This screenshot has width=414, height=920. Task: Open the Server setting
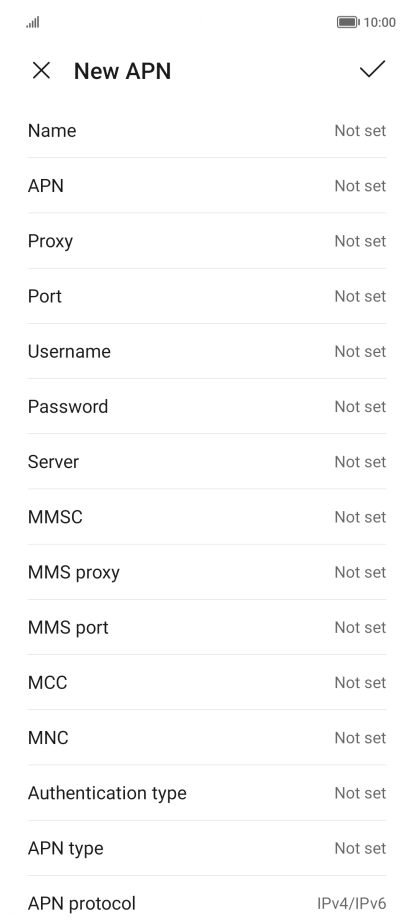coord(207,461)
